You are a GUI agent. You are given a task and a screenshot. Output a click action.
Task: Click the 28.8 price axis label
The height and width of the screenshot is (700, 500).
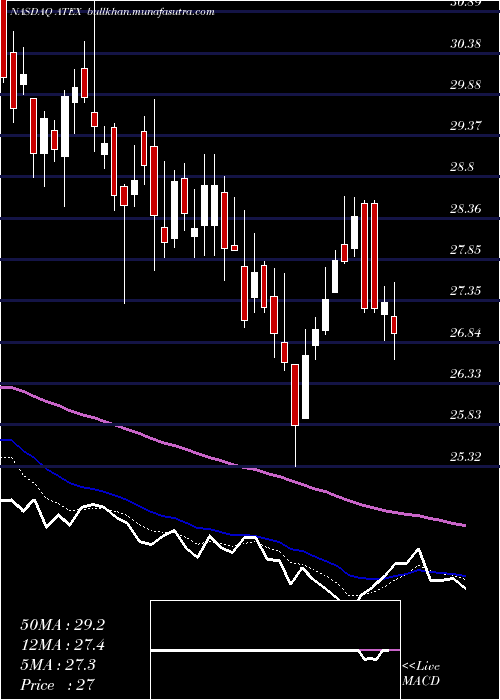pyautogui.click(x=462, y=167)
